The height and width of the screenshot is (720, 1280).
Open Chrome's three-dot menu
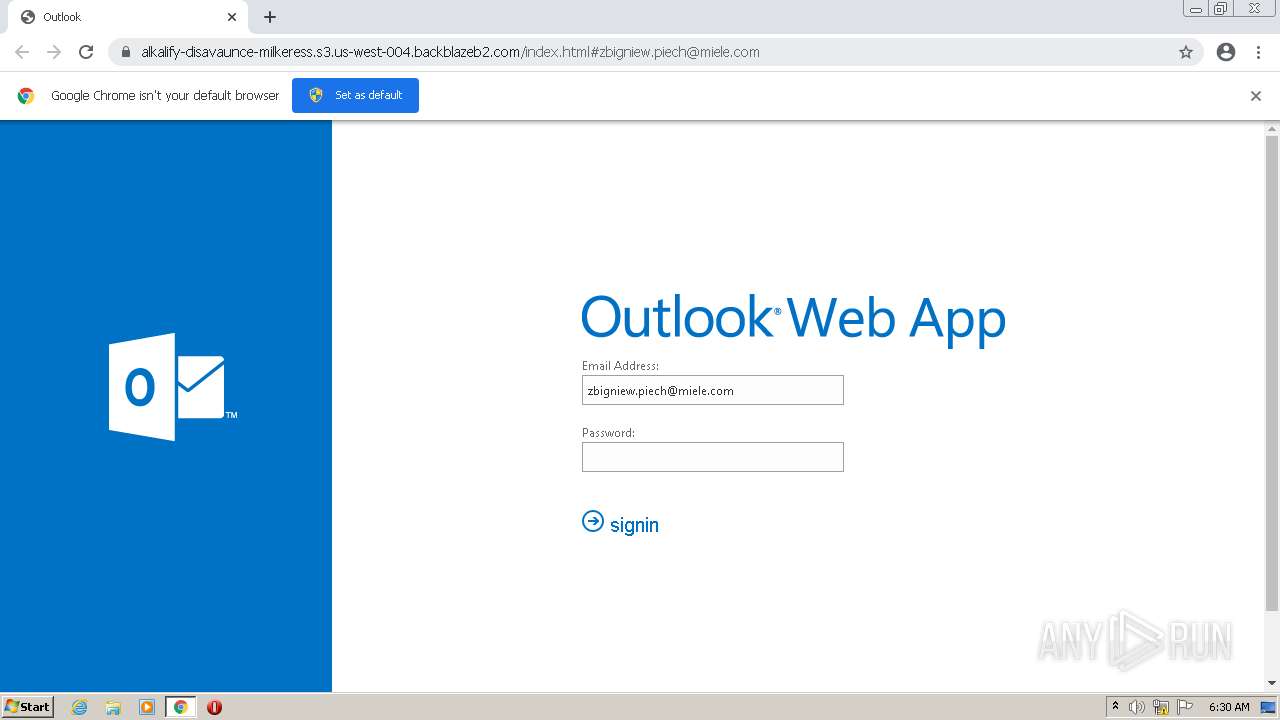(1259, 52)
